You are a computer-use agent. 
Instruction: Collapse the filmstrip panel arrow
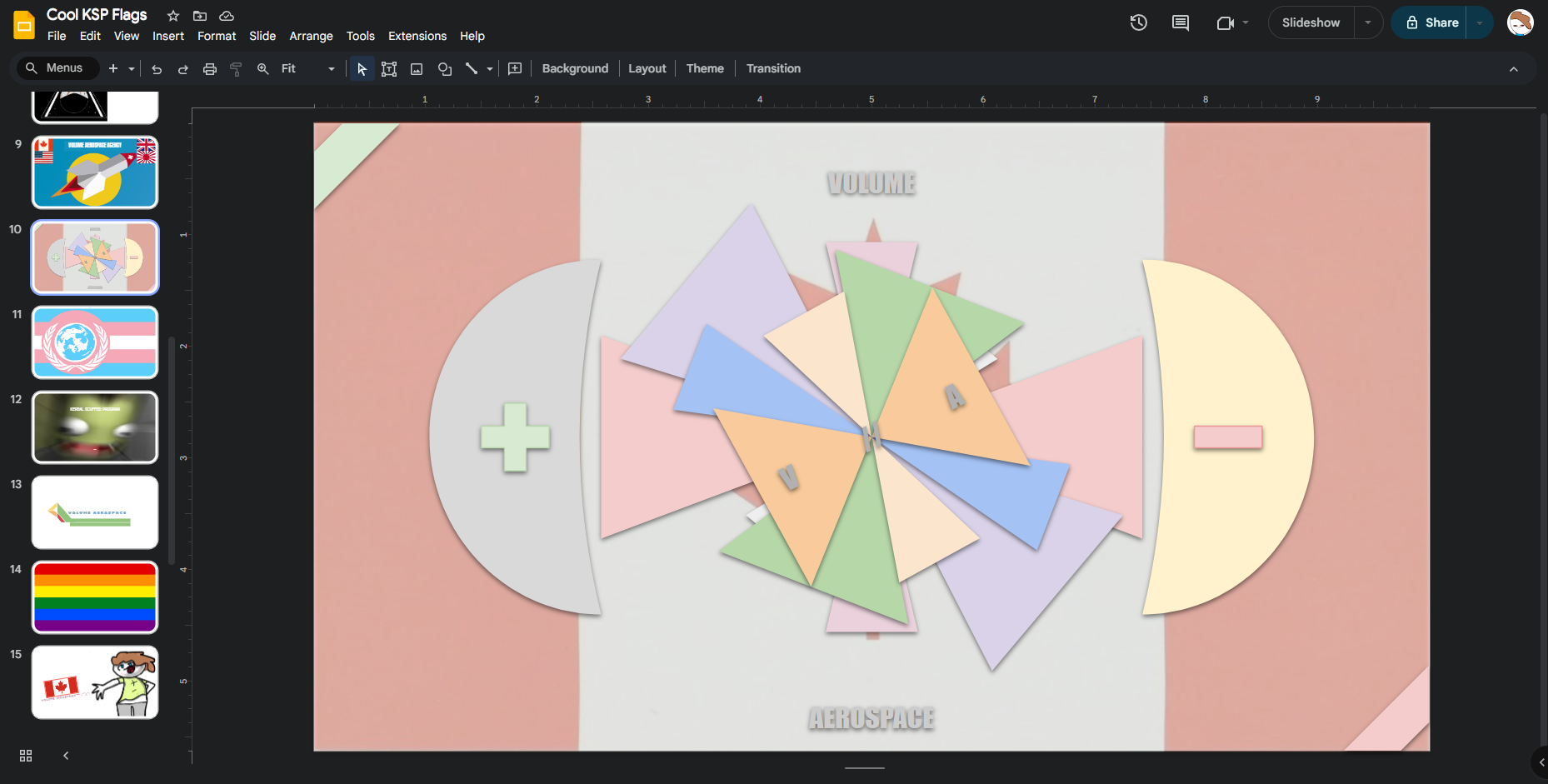click(67, 755)
